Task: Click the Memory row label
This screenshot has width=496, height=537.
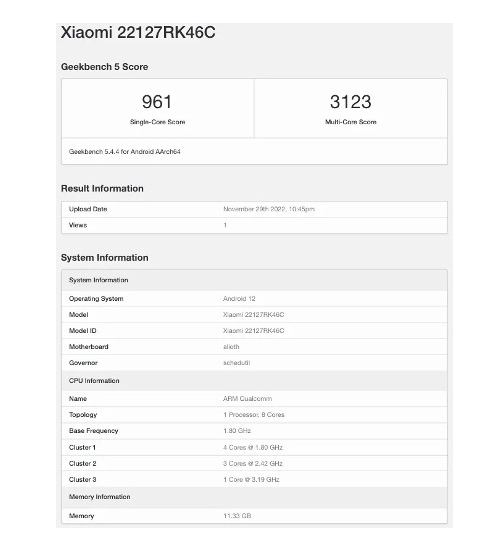Action: point(81,516)
